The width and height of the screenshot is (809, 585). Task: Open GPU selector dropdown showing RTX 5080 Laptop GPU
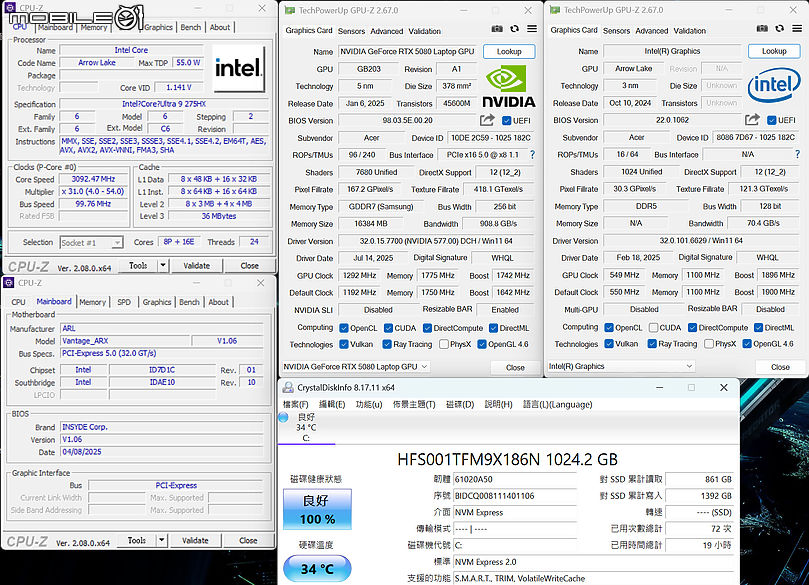click(356, 366)
